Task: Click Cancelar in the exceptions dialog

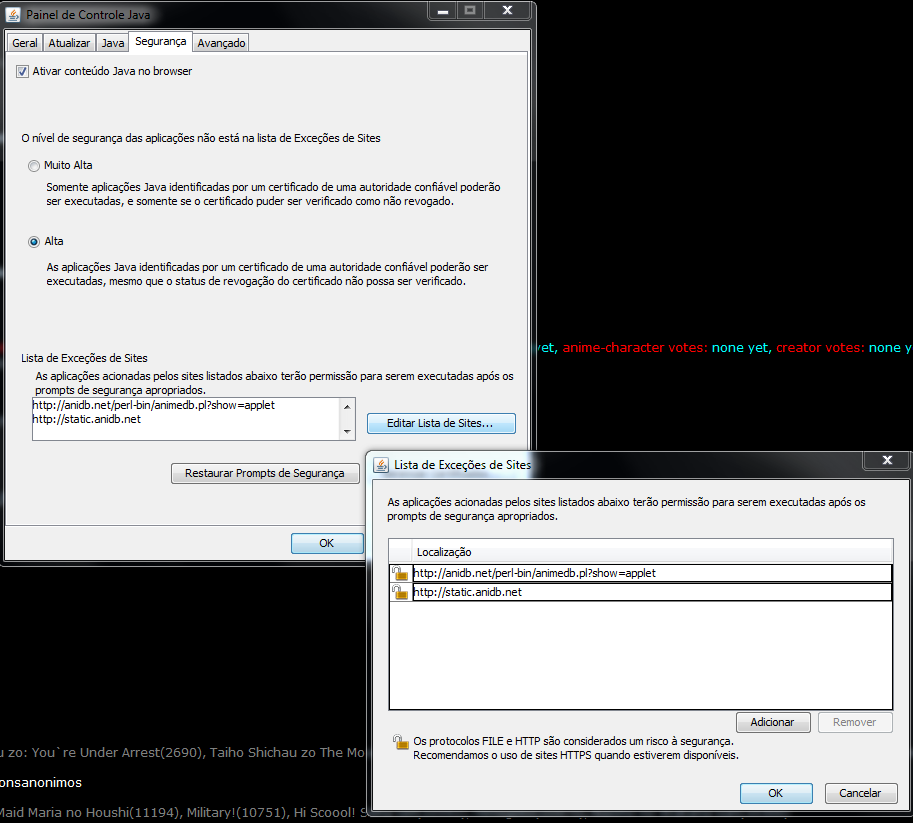Action: 861,793
